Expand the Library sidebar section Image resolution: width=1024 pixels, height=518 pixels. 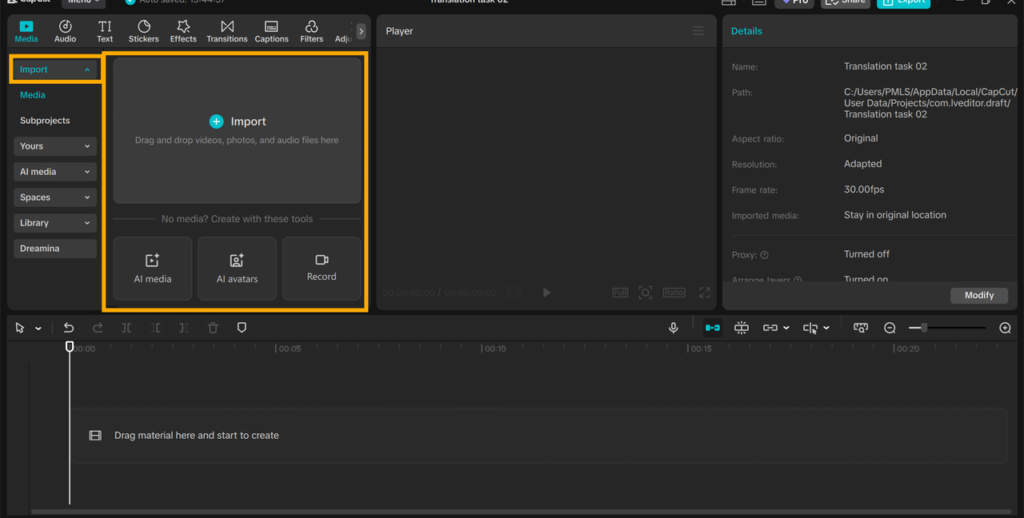[x=56, y=223]
